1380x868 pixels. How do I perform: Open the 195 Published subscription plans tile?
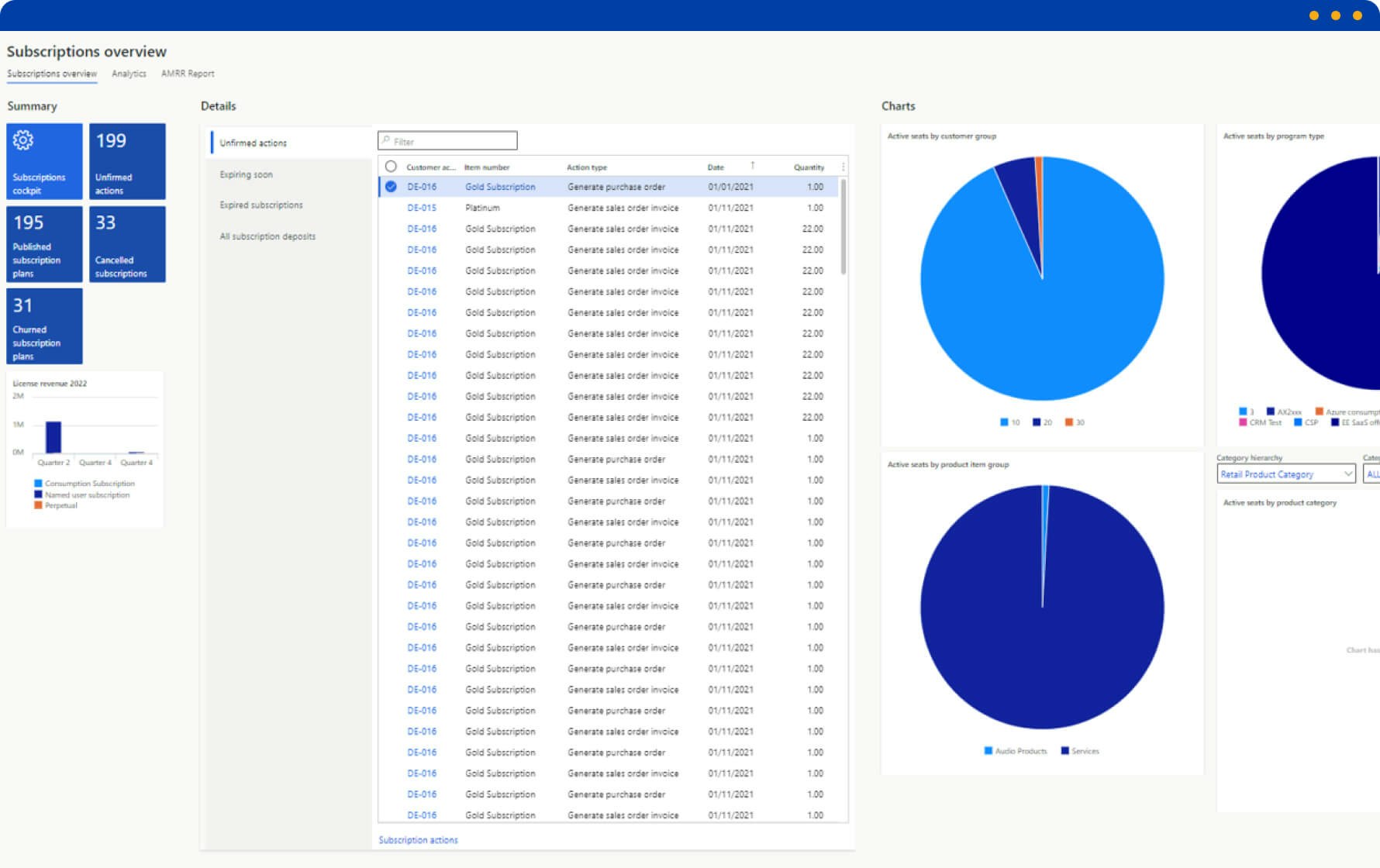44,243
